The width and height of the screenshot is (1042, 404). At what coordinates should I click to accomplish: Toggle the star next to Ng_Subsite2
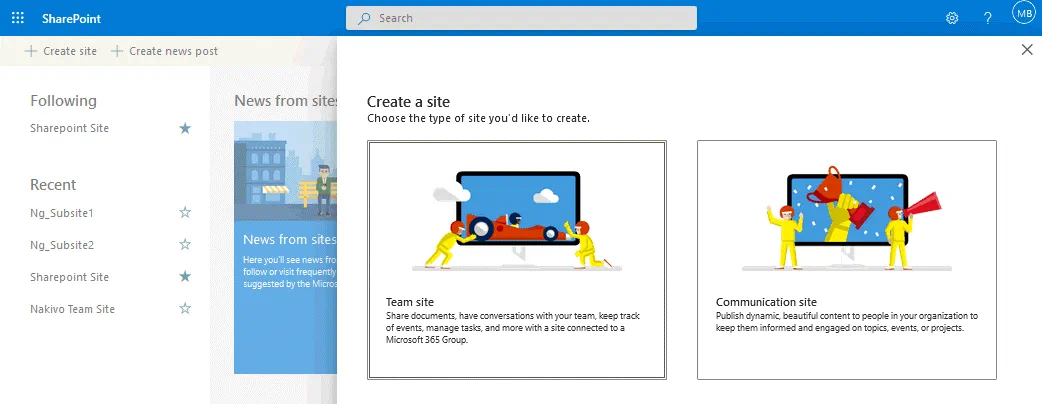pos(184,245)
